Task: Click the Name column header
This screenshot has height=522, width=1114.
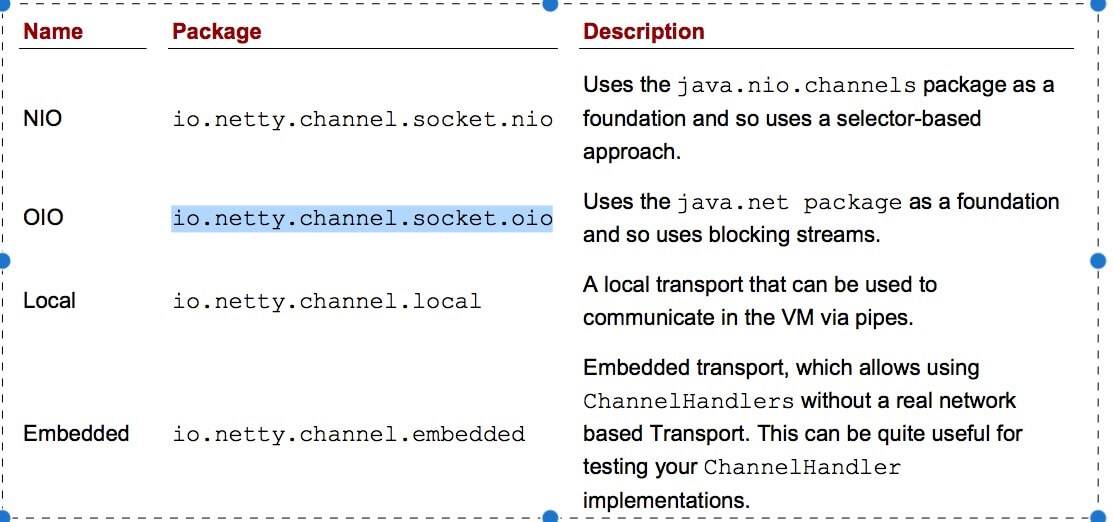Action: [53, 31]
